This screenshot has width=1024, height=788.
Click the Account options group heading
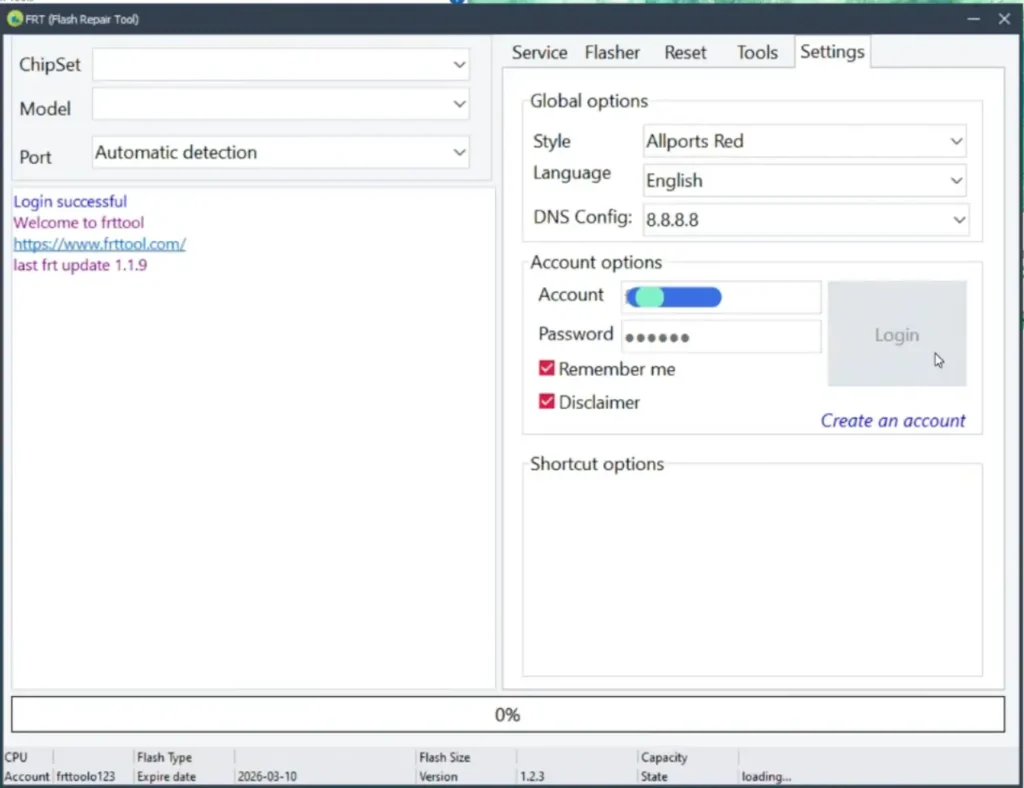596,262
